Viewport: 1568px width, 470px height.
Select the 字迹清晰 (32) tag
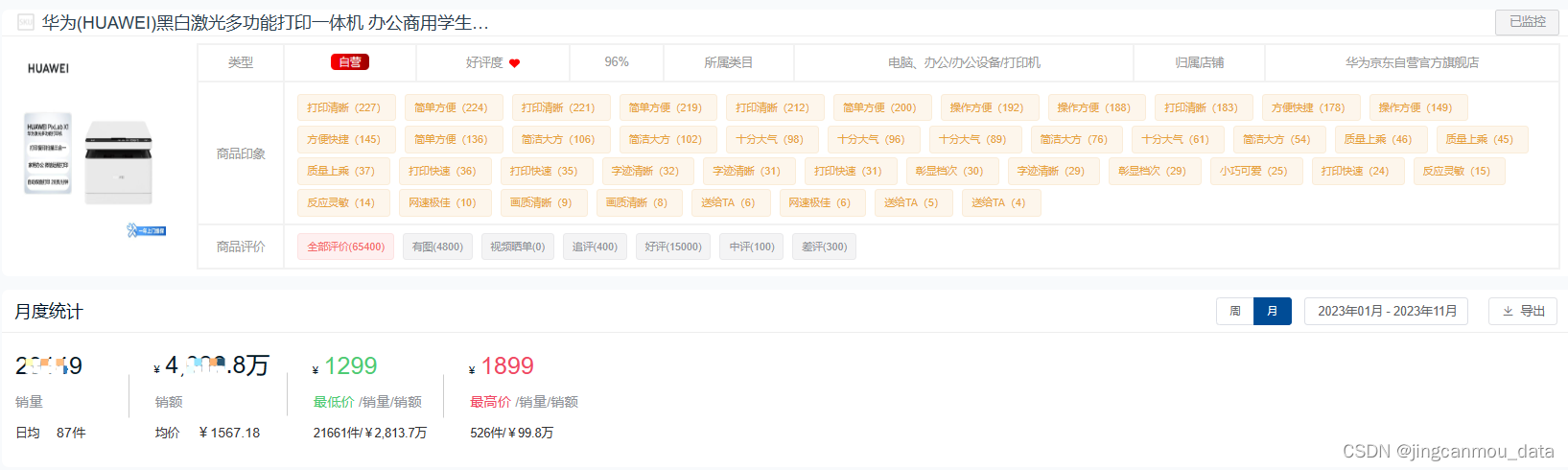(645, 171)
